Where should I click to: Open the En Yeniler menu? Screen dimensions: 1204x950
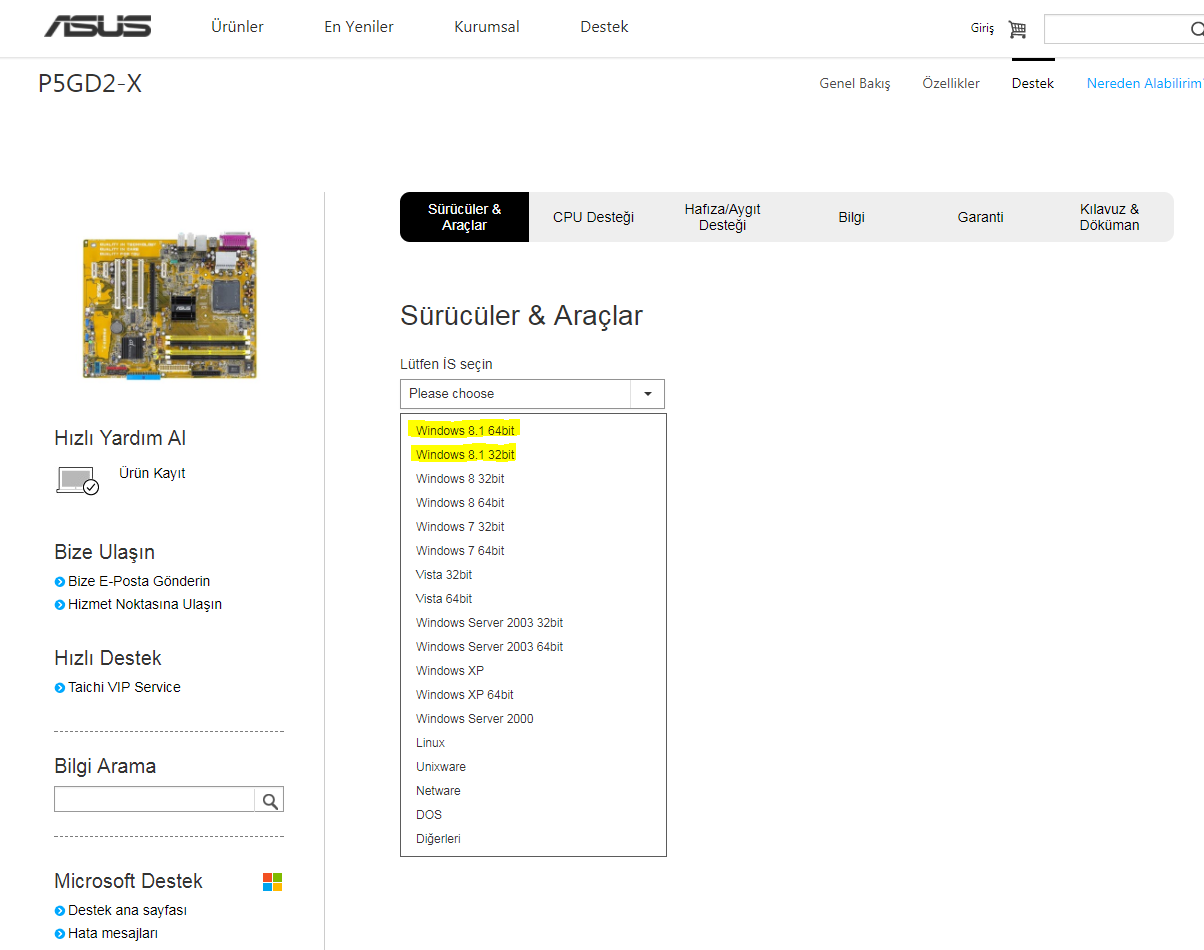359,27
